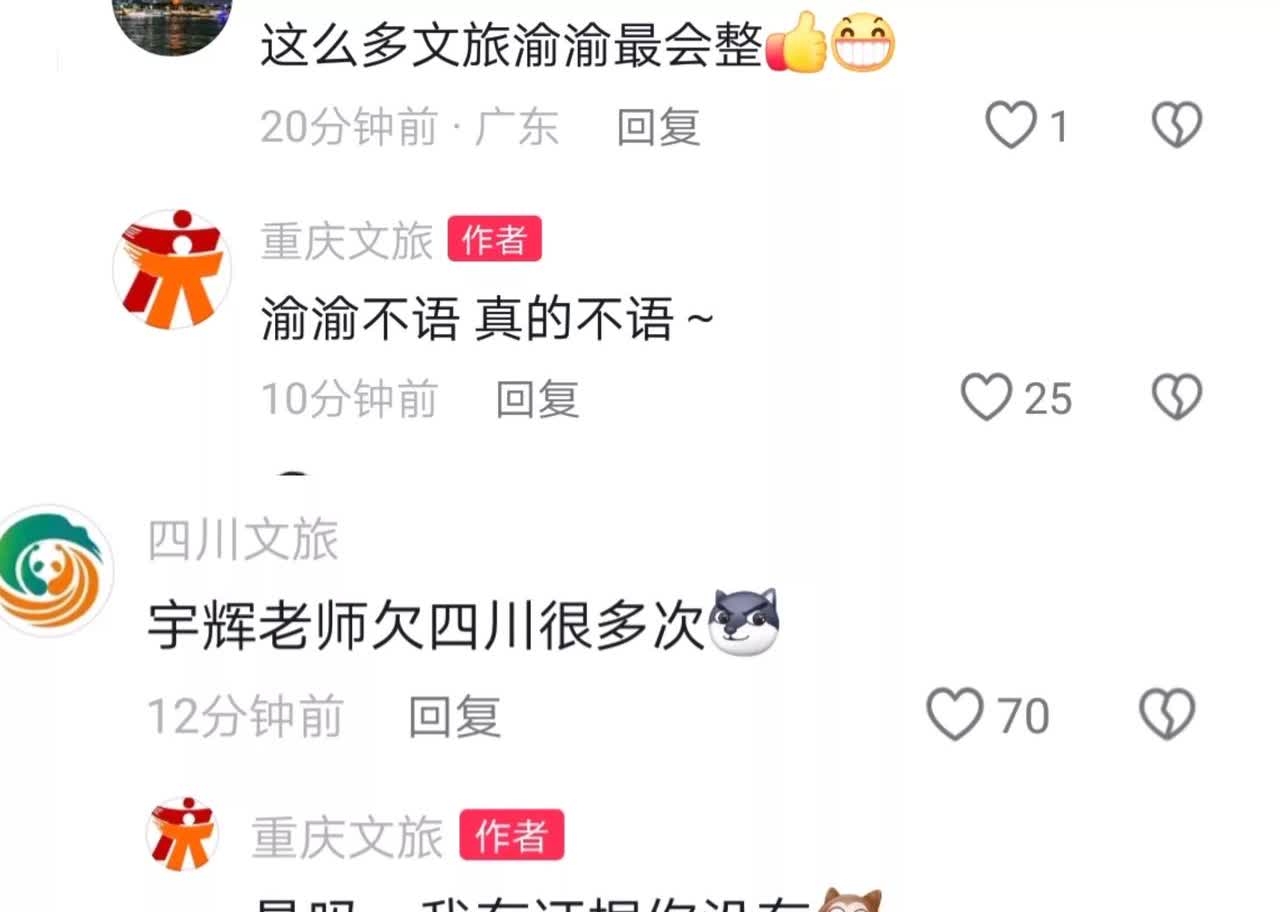Open bottom 重庆文旅 username link
This screenshot has height=912, width=1280.
click(x=347, y=837)
